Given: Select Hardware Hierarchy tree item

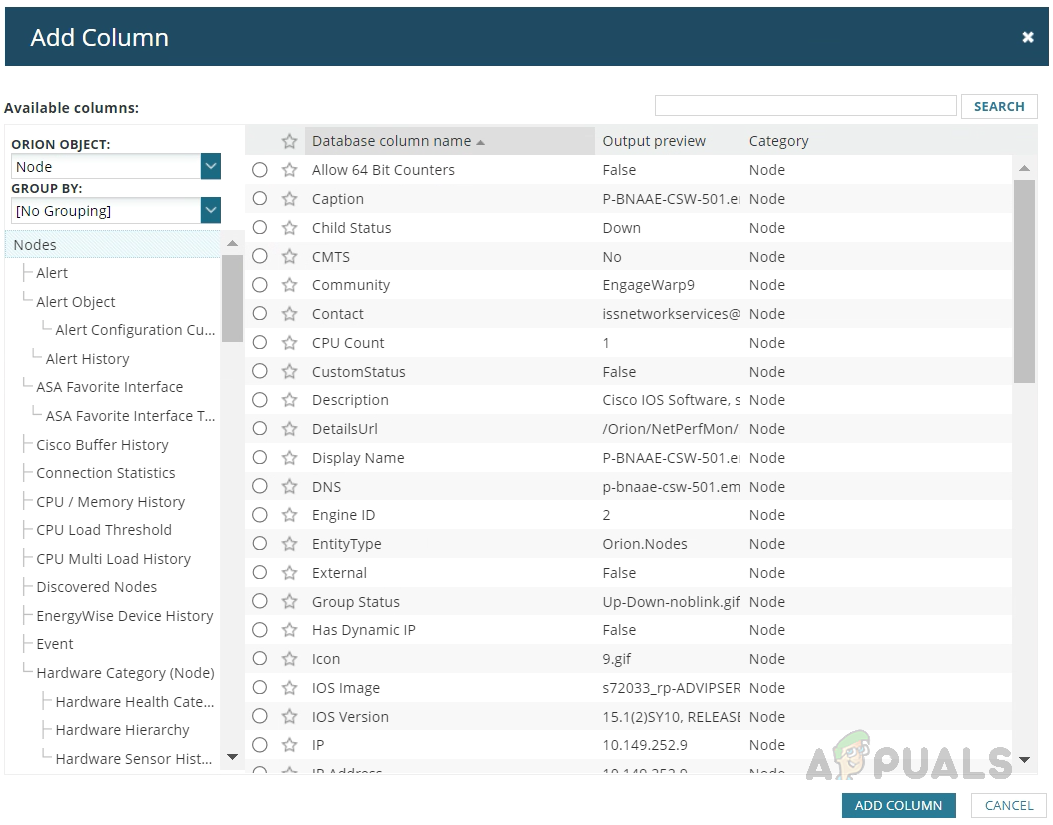Looking at the screenshot, I should coord(122,730).
